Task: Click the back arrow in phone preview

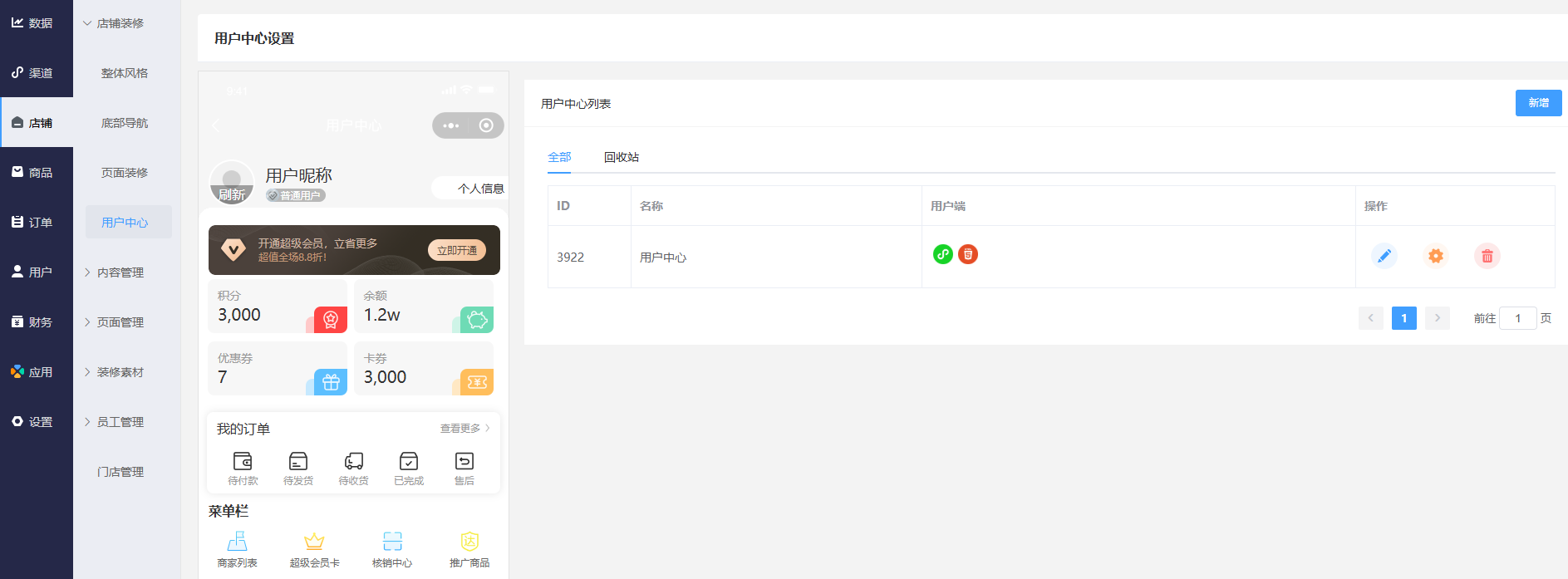Action: (216, 125)
